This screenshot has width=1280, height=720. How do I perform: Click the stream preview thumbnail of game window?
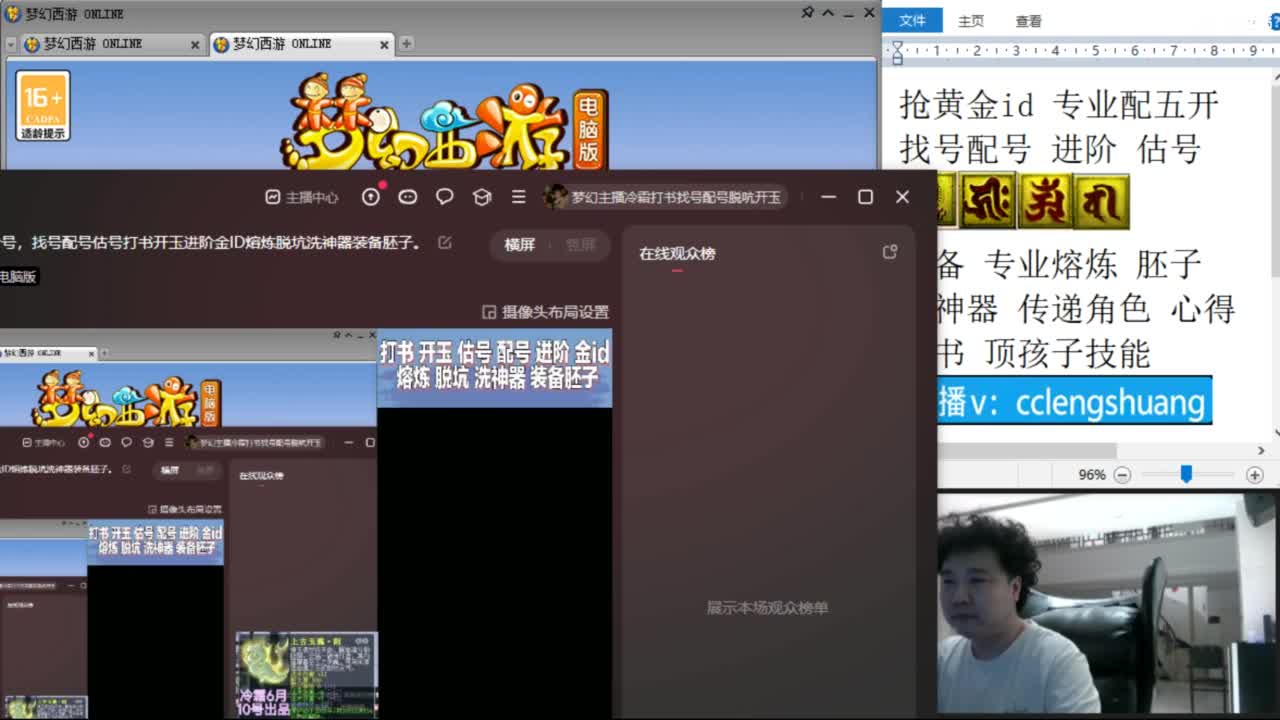[x=188, y=524]
